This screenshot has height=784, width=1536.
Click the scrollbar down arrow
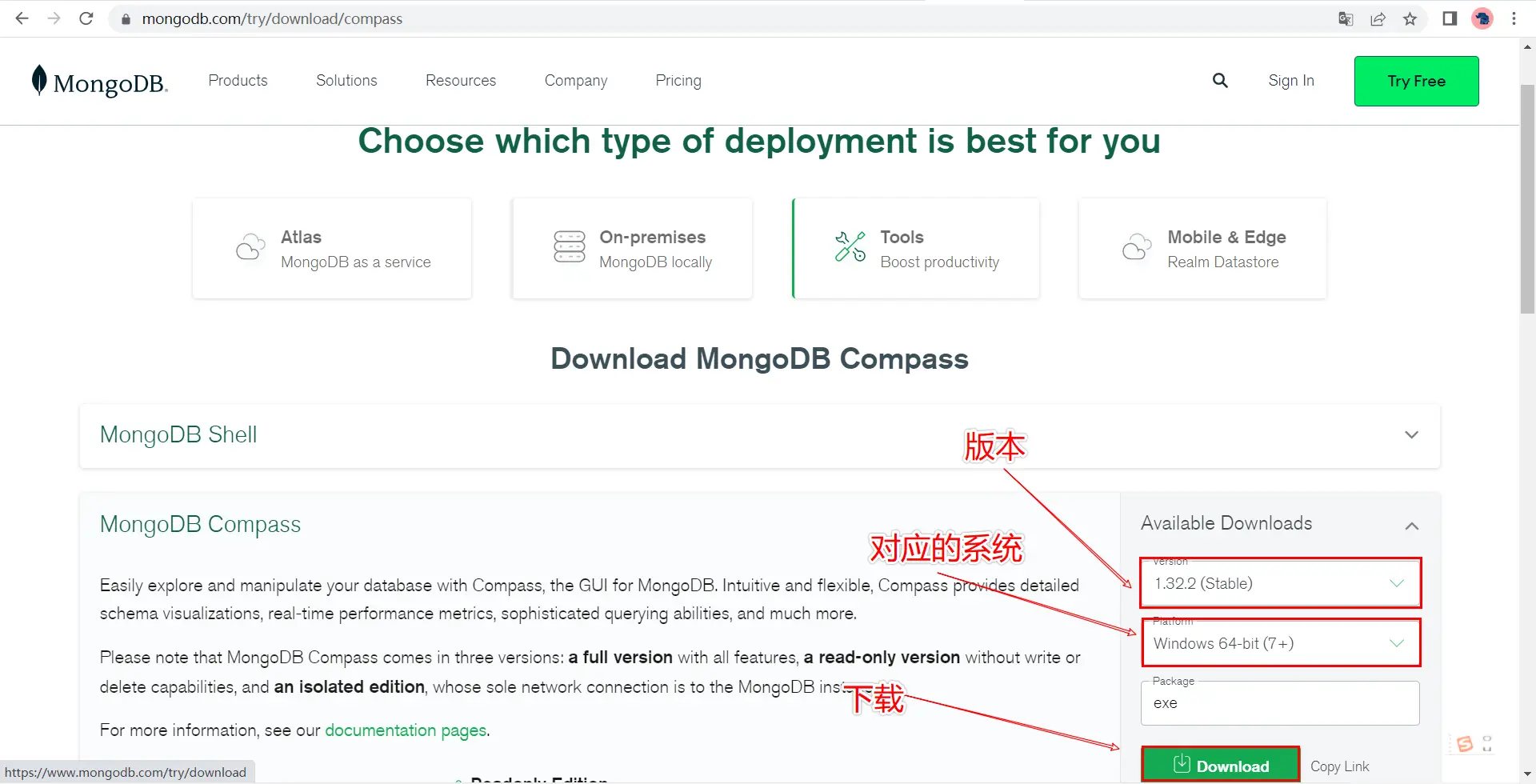tap(1527, 774)
